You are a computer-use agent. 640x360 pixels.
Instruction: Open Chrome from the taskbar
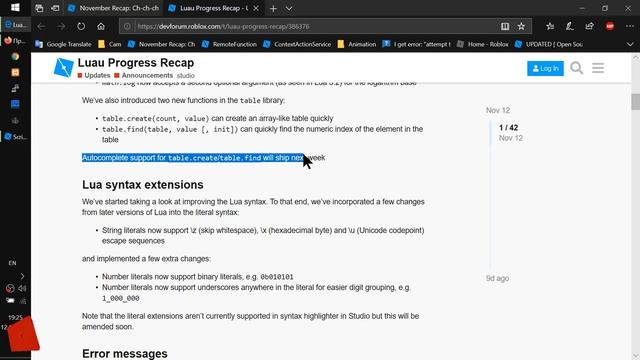coord(15,57)
